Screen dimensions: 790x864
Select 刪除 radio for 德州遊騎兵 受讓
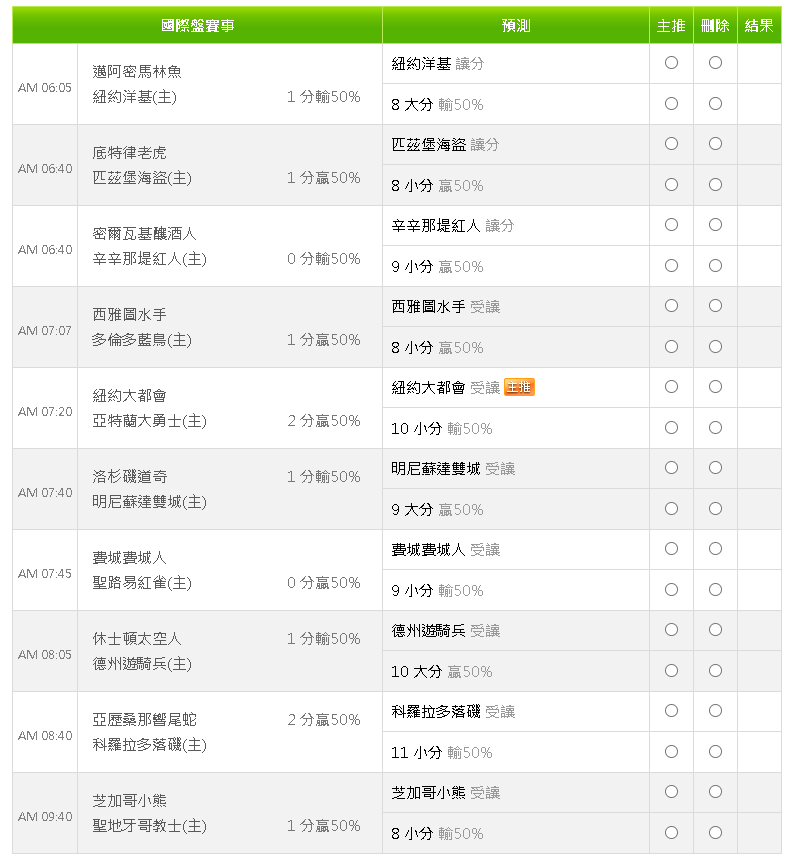(715, 629)
